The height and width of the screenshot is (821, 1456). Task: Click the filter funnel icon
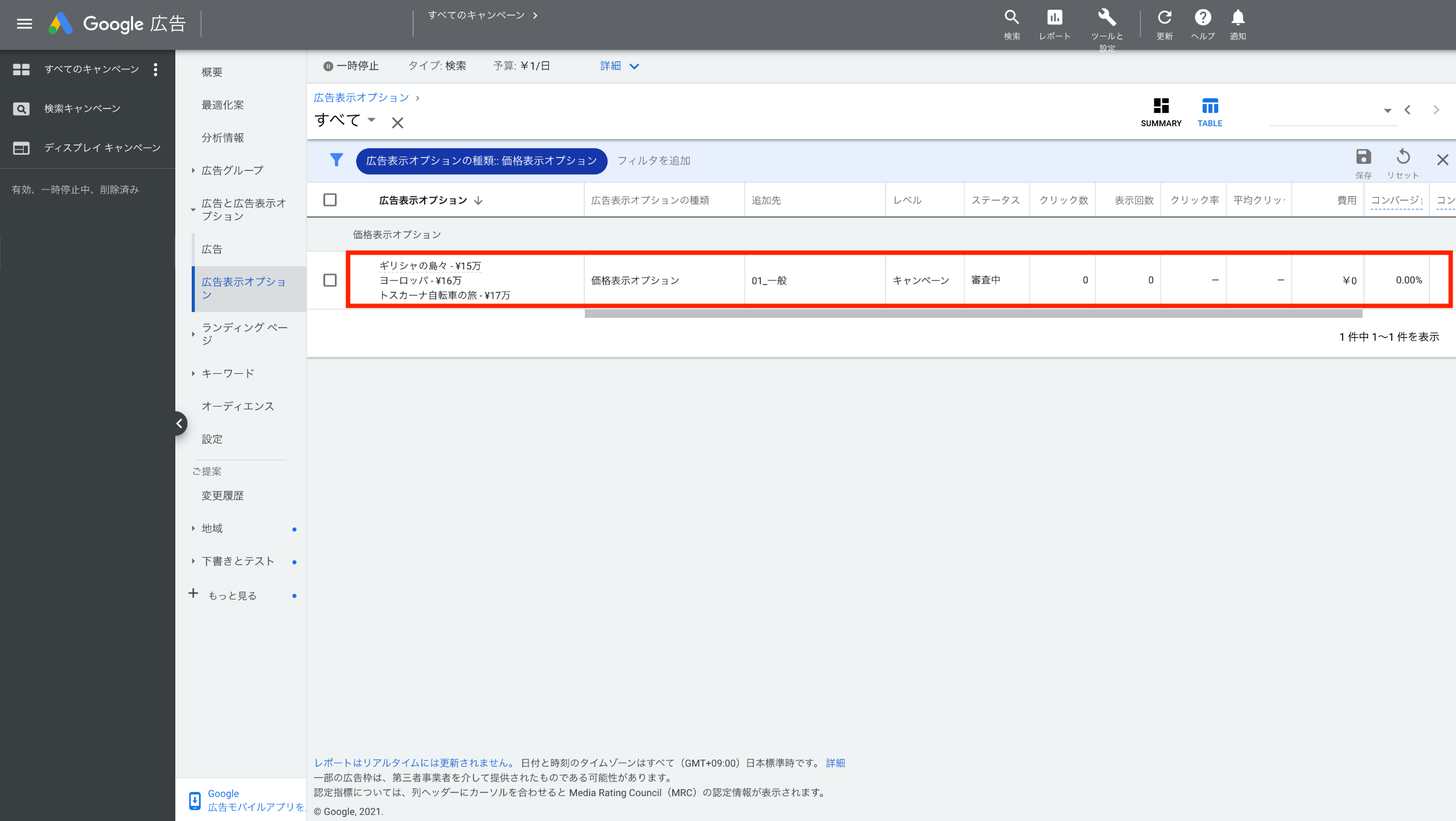click(336, 160)
